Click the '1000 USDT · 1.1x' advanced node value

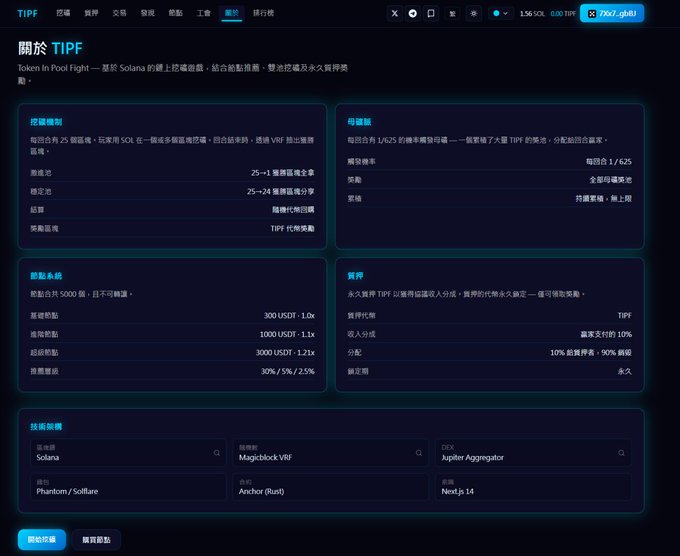point(287,334)
